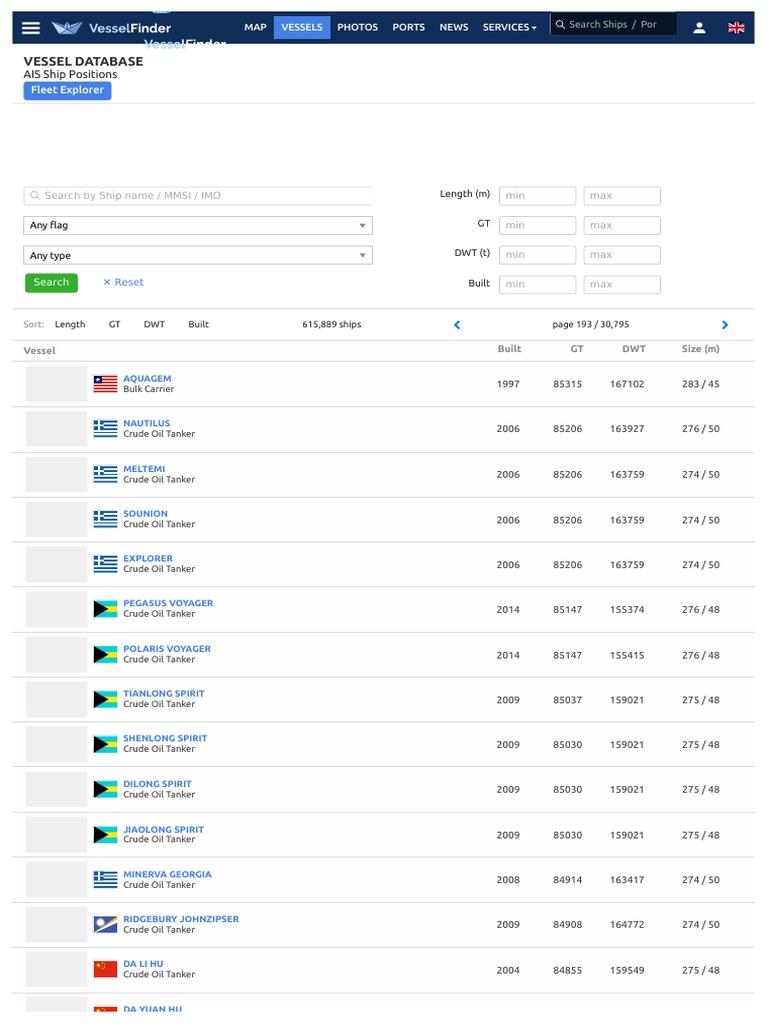Click the Liberia flag beside AQUAGEM
This screenshot has height=1024, width=768.
105,384
